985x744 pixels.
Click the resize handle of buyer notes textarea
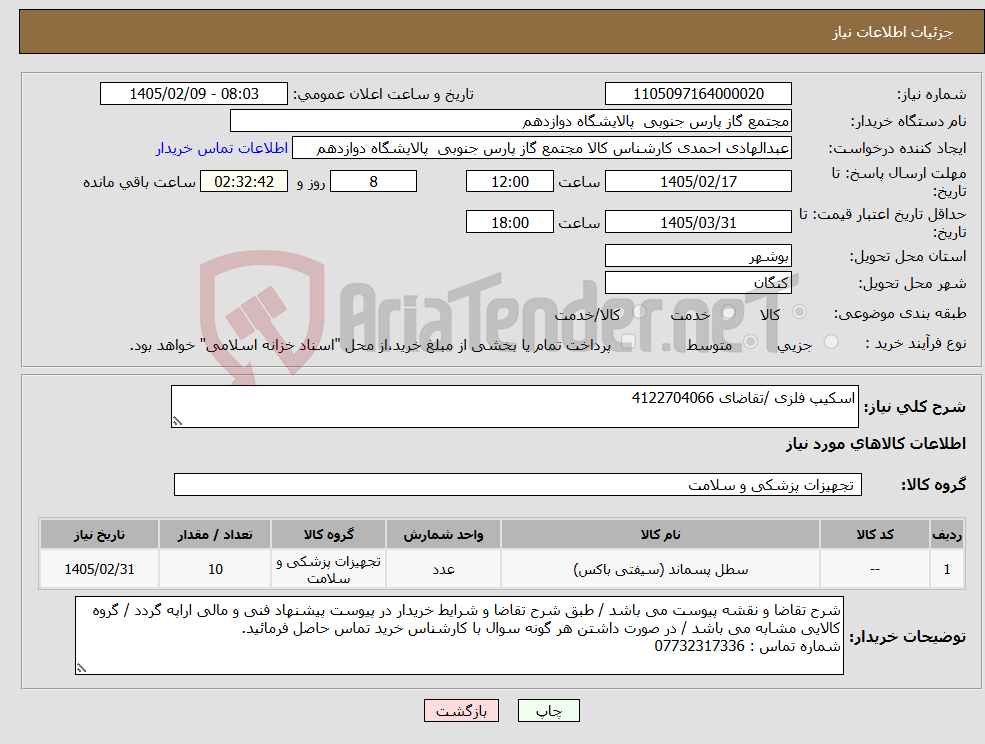coord(81,669)
